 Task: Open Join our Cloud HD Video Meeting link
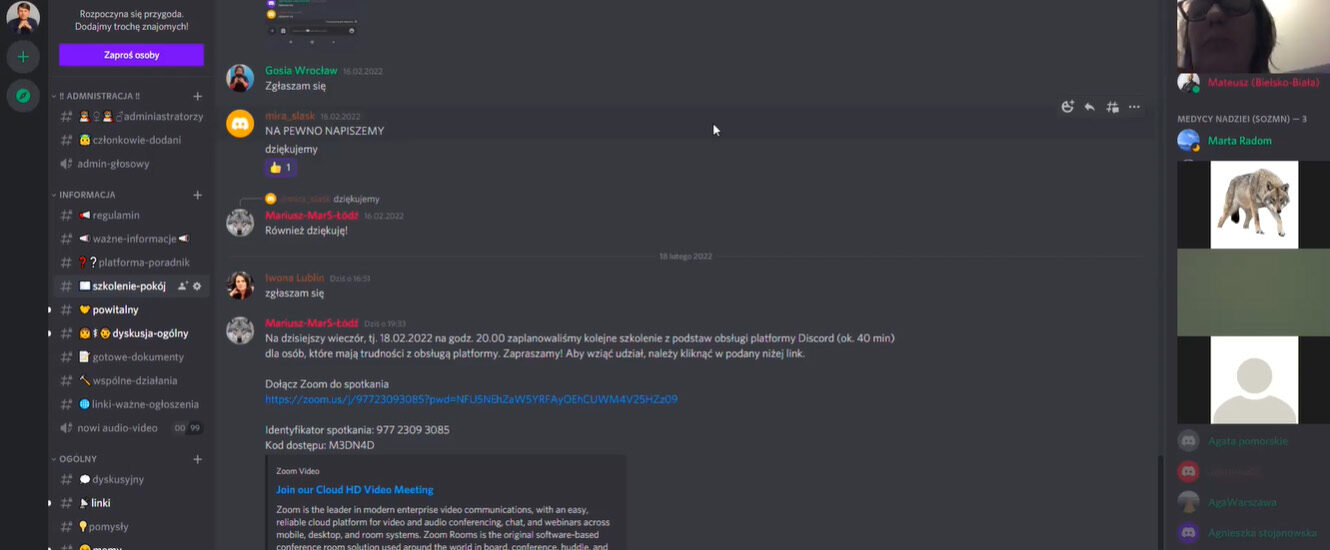pyautogui.click(x=355, y=490)
